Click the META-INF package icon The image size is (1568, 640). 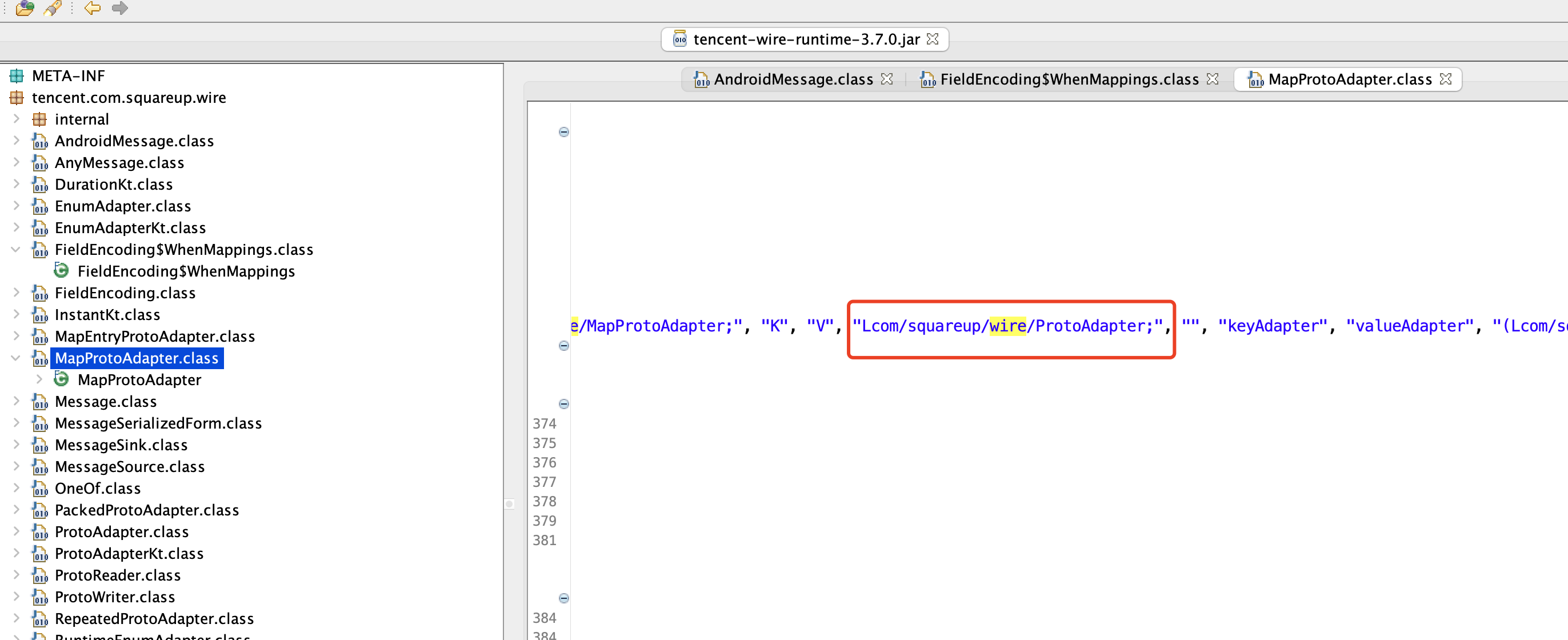tap(17, 75)
